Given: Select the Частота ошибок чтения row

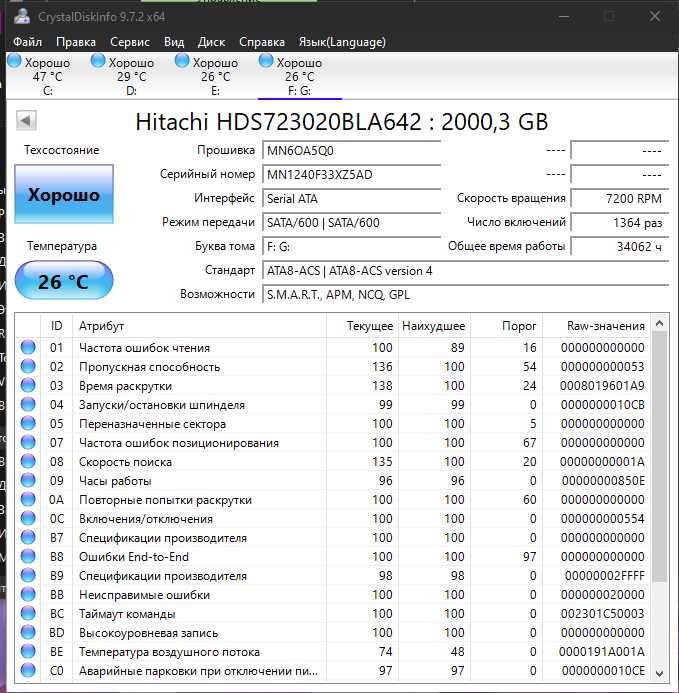Looking at the screenshot, I should [333, 347].
